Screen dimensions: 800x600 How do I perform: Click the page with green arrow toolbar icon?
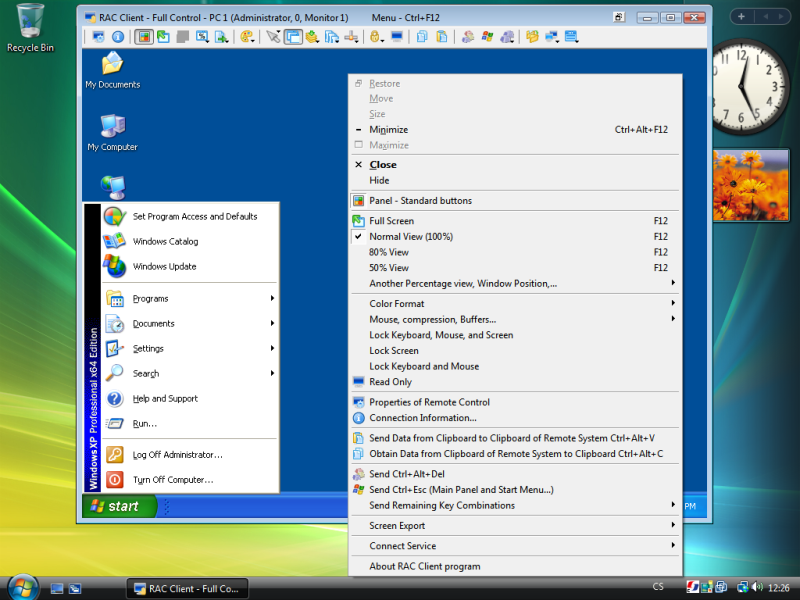(x=222, y=37)
